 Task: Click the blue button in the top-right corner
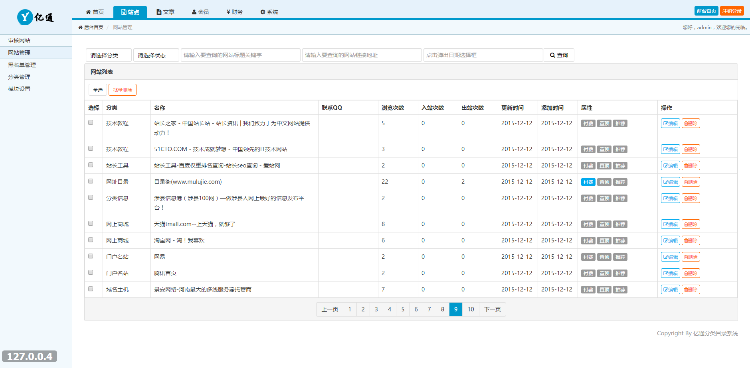click(x=706, y=11)
